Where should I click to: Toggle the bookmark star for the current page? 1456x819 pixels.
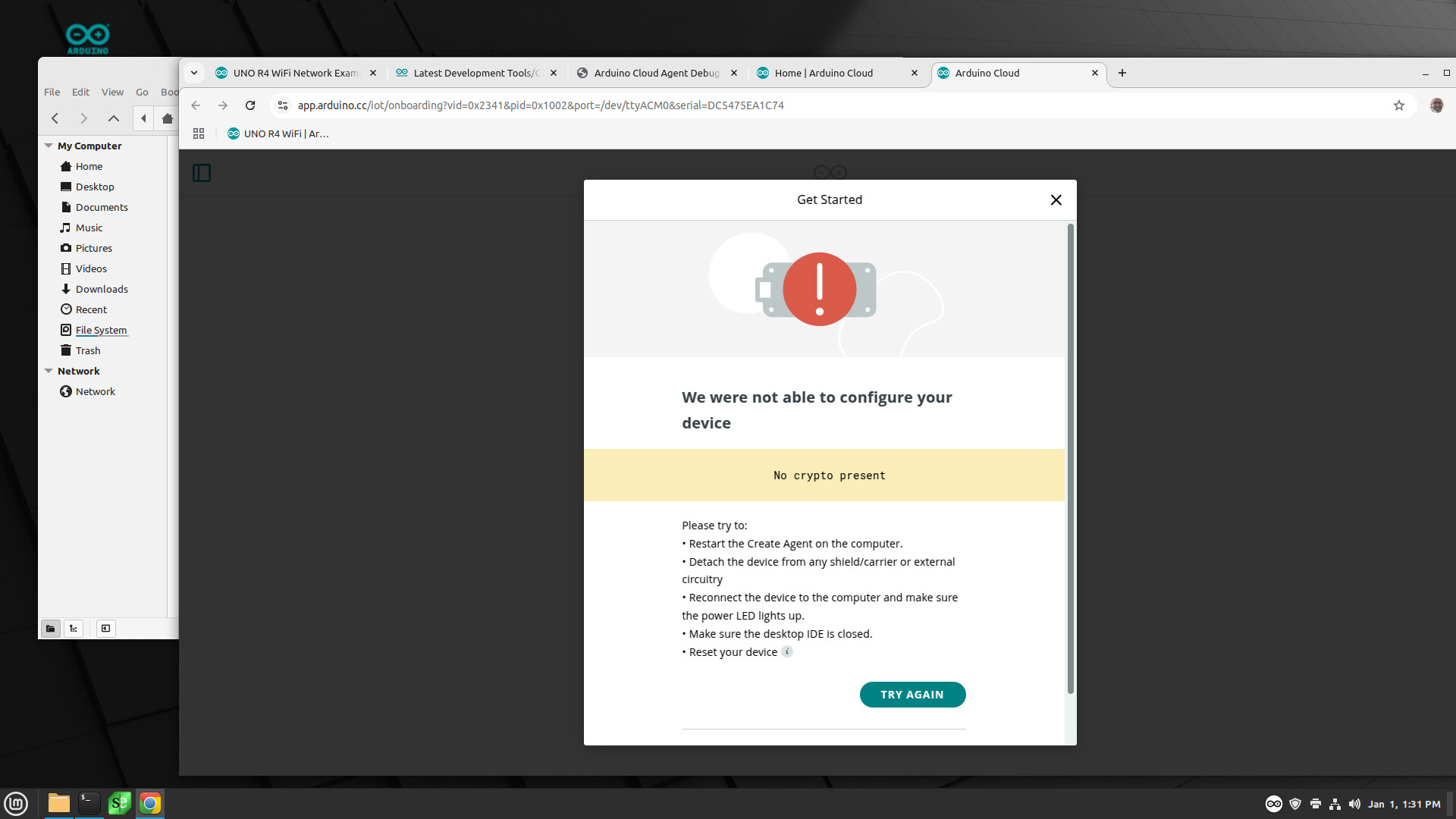1400,105
